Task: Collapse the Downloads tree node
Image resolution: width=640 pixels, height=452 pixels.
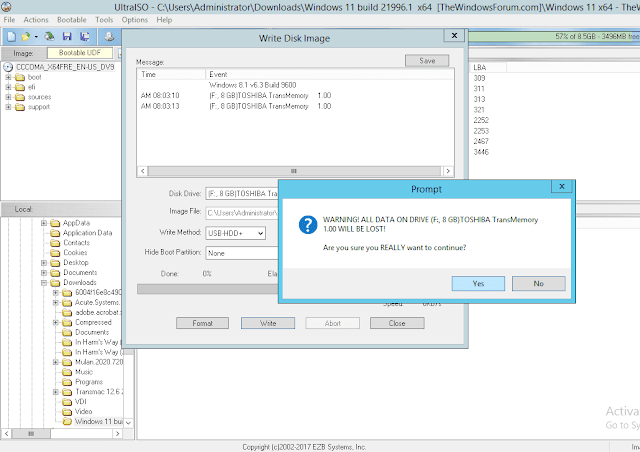Action: (44, 283)
